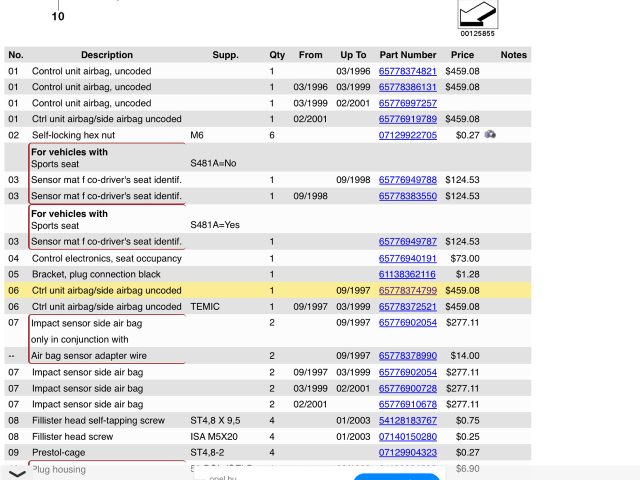Open air bag adapter wire part 65778378990
The height and width of the screenshot is (480, 640).
pyautogui.click(x=407, y=356)
